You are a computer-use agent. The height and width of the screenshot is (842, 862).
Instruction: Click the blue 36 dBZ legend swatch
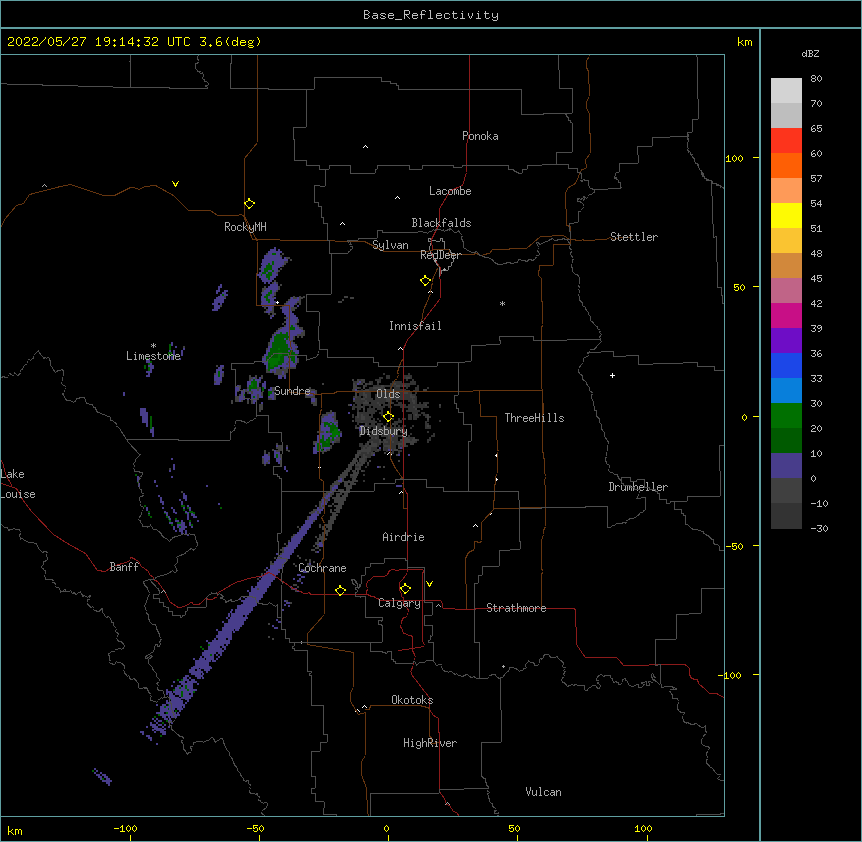[x=786, y=365]
